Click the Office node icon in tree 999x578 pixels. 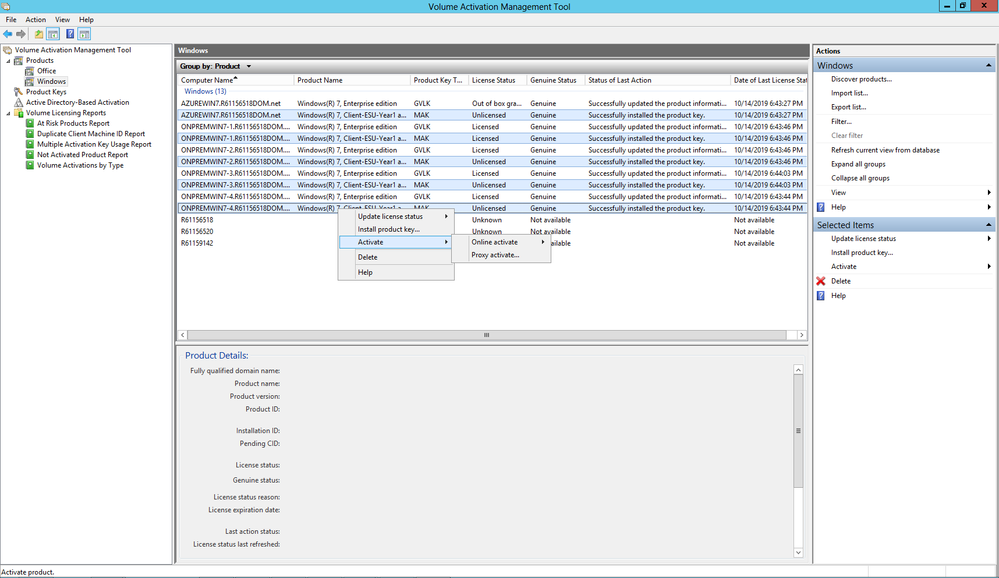coord(29,71)
